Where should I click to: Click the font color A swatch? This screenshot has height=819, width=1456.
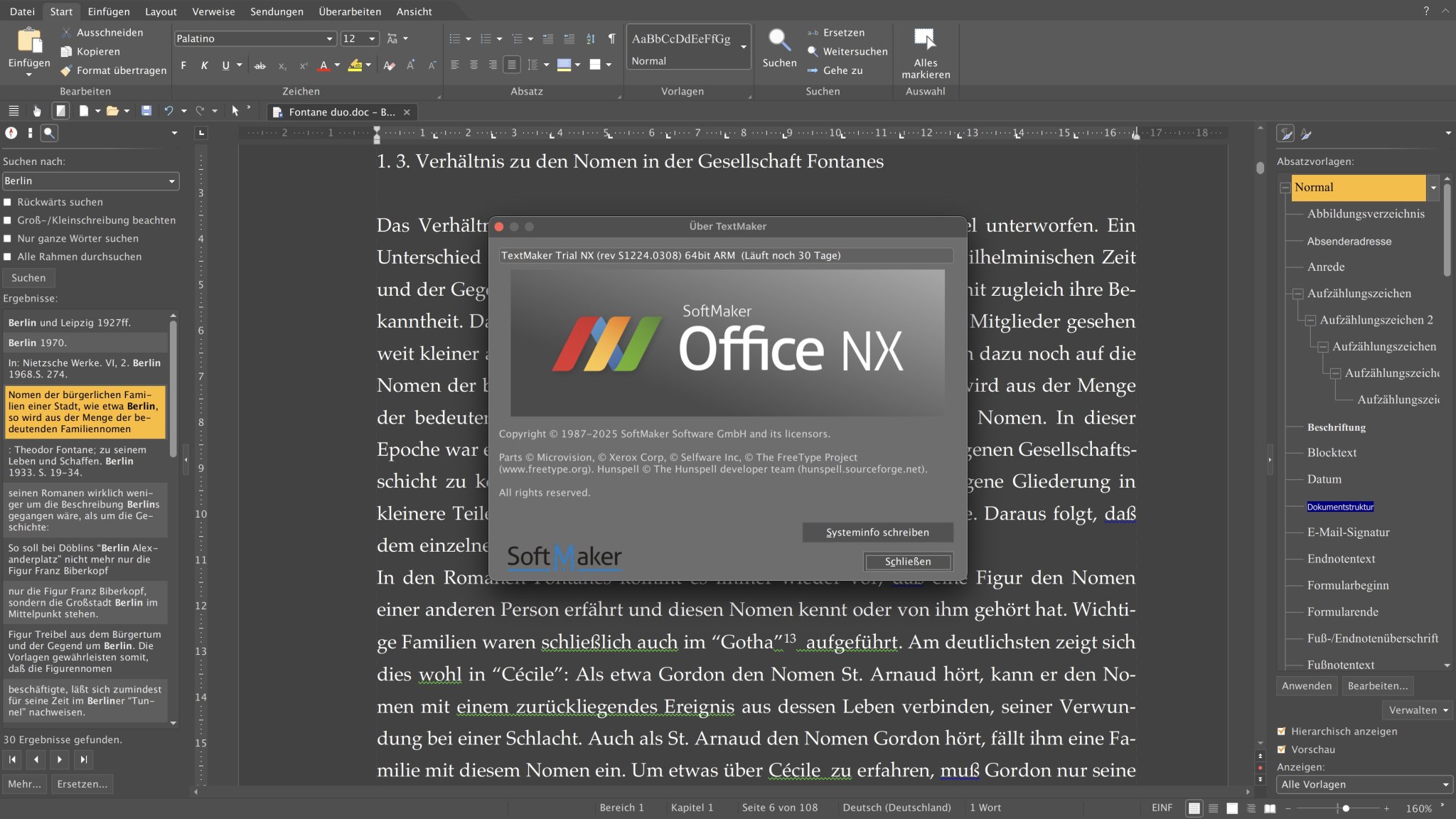(324, 65)
